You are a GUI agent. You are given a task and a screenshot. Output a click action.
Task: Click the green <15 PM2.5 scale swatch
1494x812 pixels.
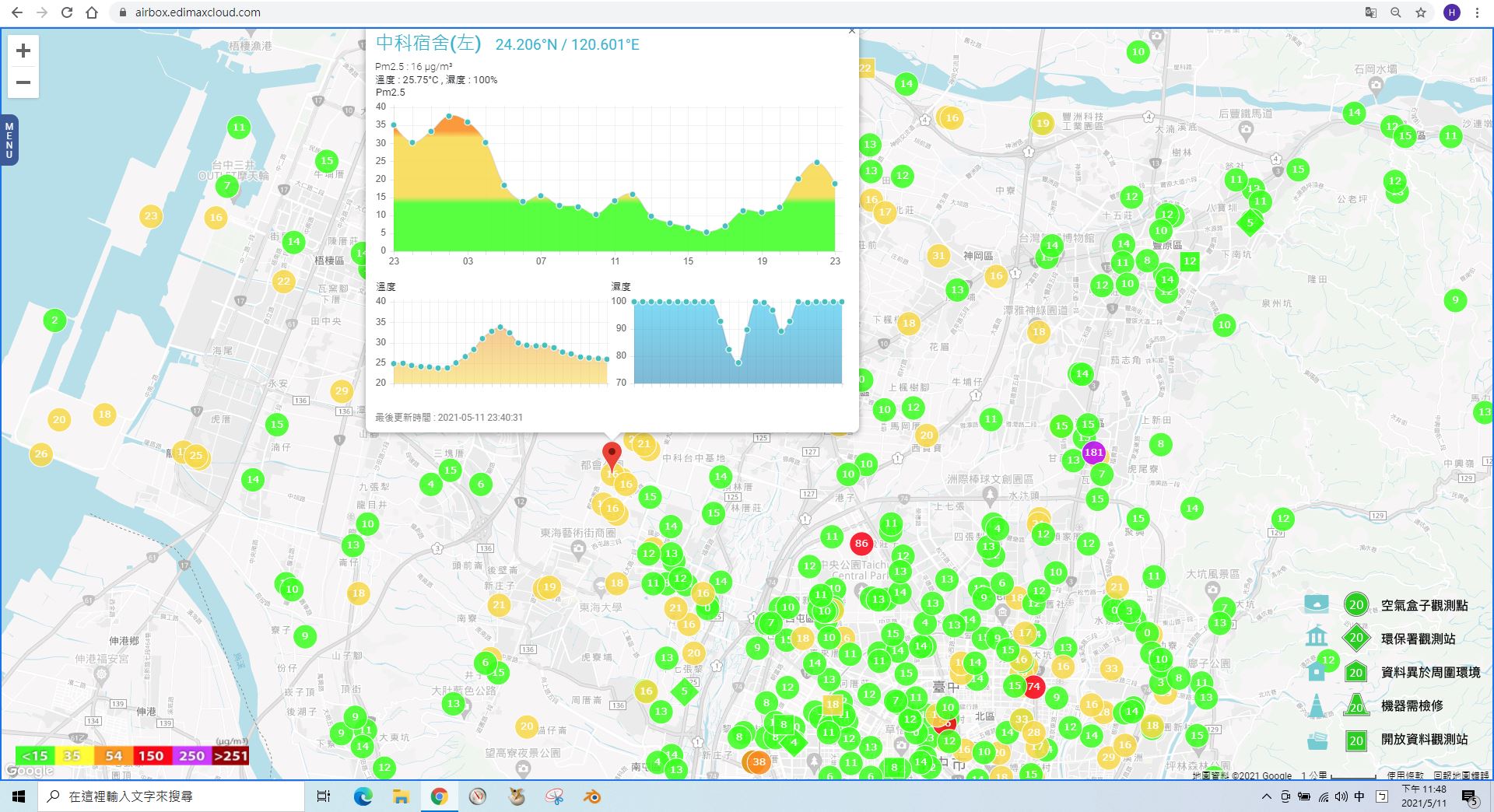pos(35,756)
